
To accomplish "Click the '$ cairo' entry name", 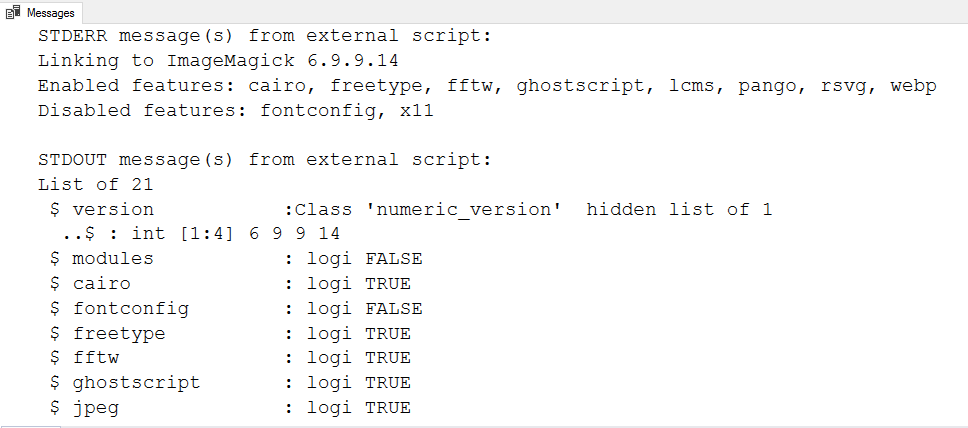I will point(90,284).
